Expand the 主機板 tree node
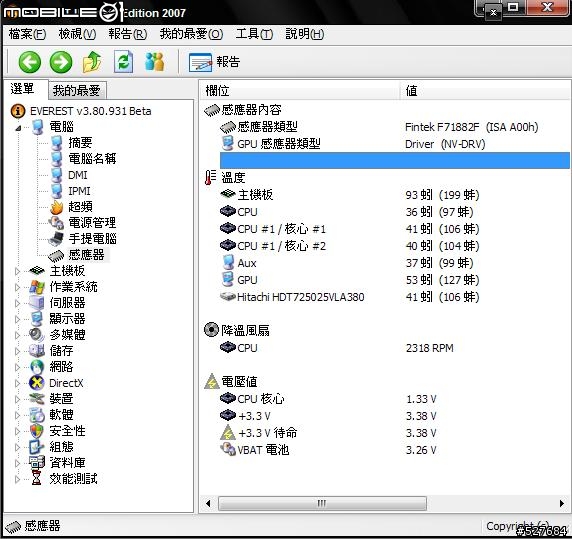This screenshot has width=572, height=539. point(17,271)
